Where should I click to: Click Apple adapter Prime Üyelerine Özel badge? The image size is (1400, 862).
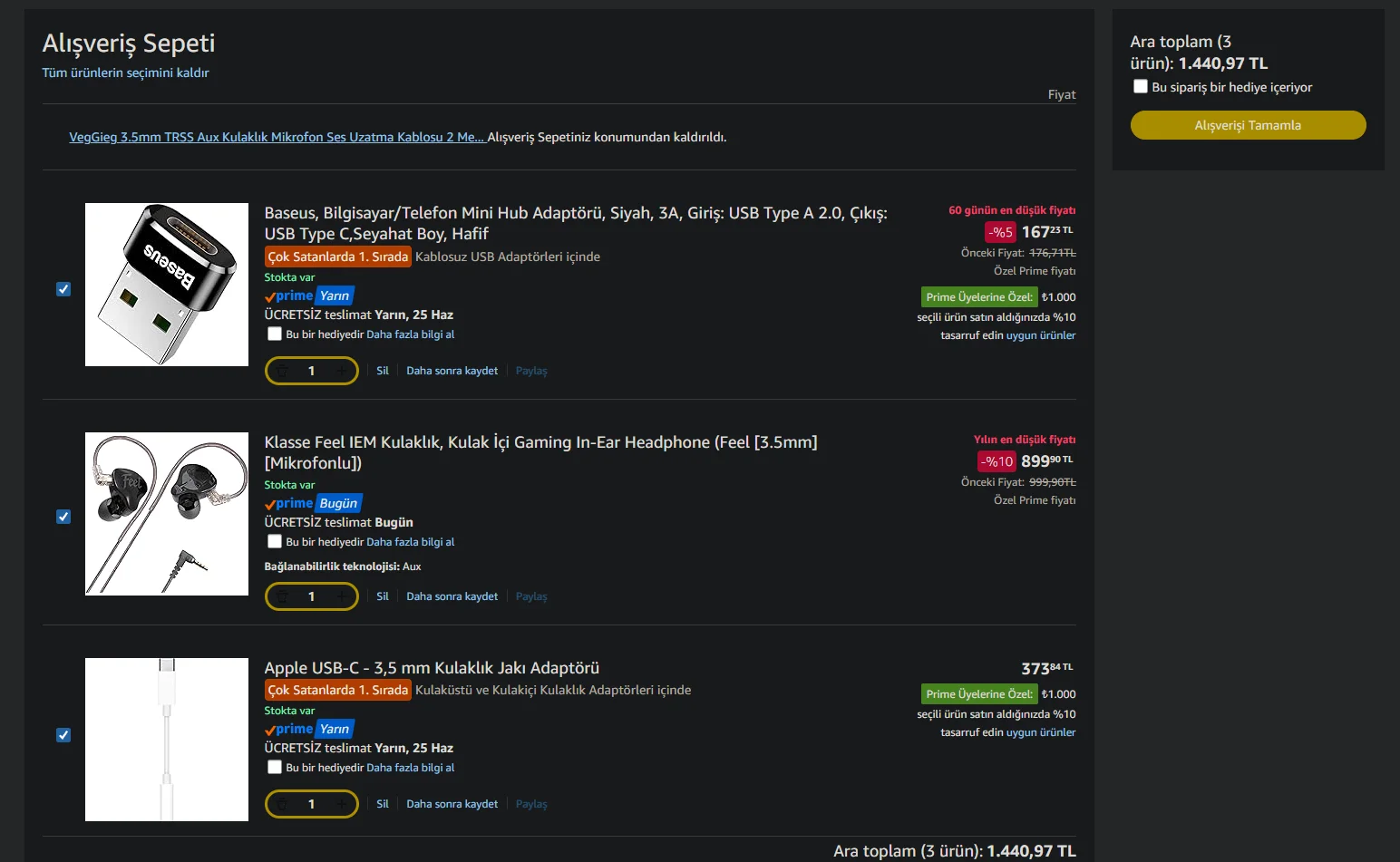tap(979, 694)
